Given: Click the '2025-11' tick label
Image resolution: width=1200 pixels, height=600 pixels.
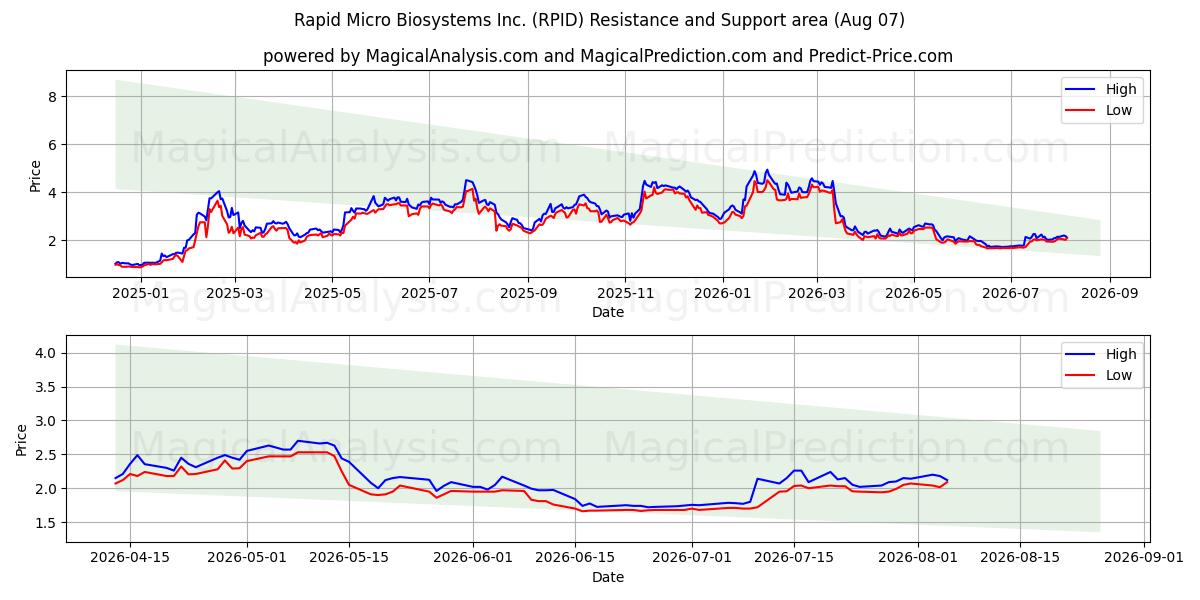Looking at the screenshot, I should 625,293.
